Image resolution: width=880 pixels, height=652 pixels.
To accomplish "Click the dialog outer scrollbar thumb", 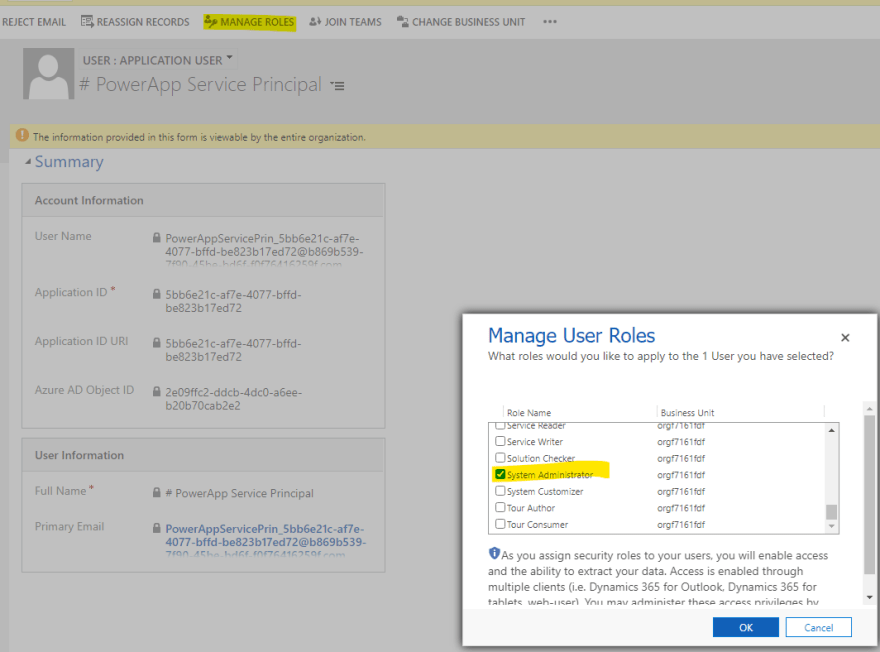I will pos(869,495).
